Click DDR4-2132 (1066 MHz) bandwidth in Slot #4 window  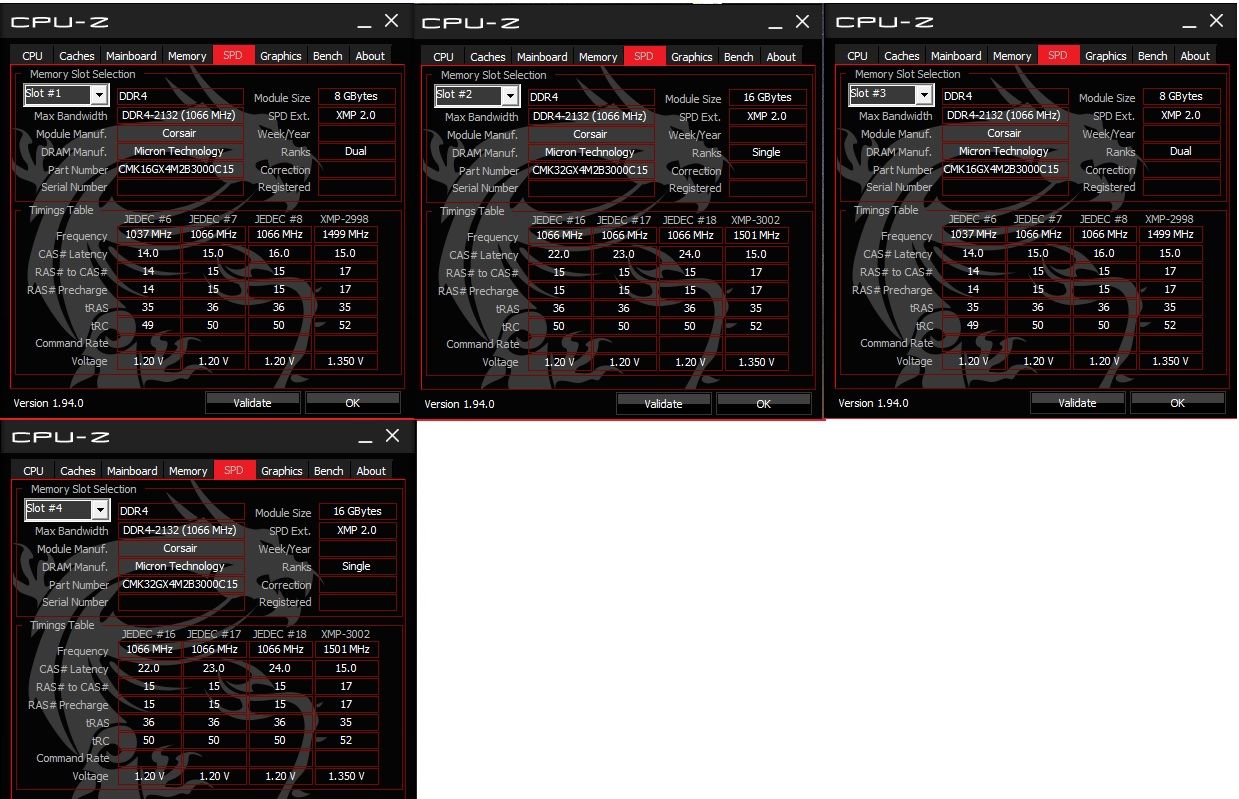(180, 530)
